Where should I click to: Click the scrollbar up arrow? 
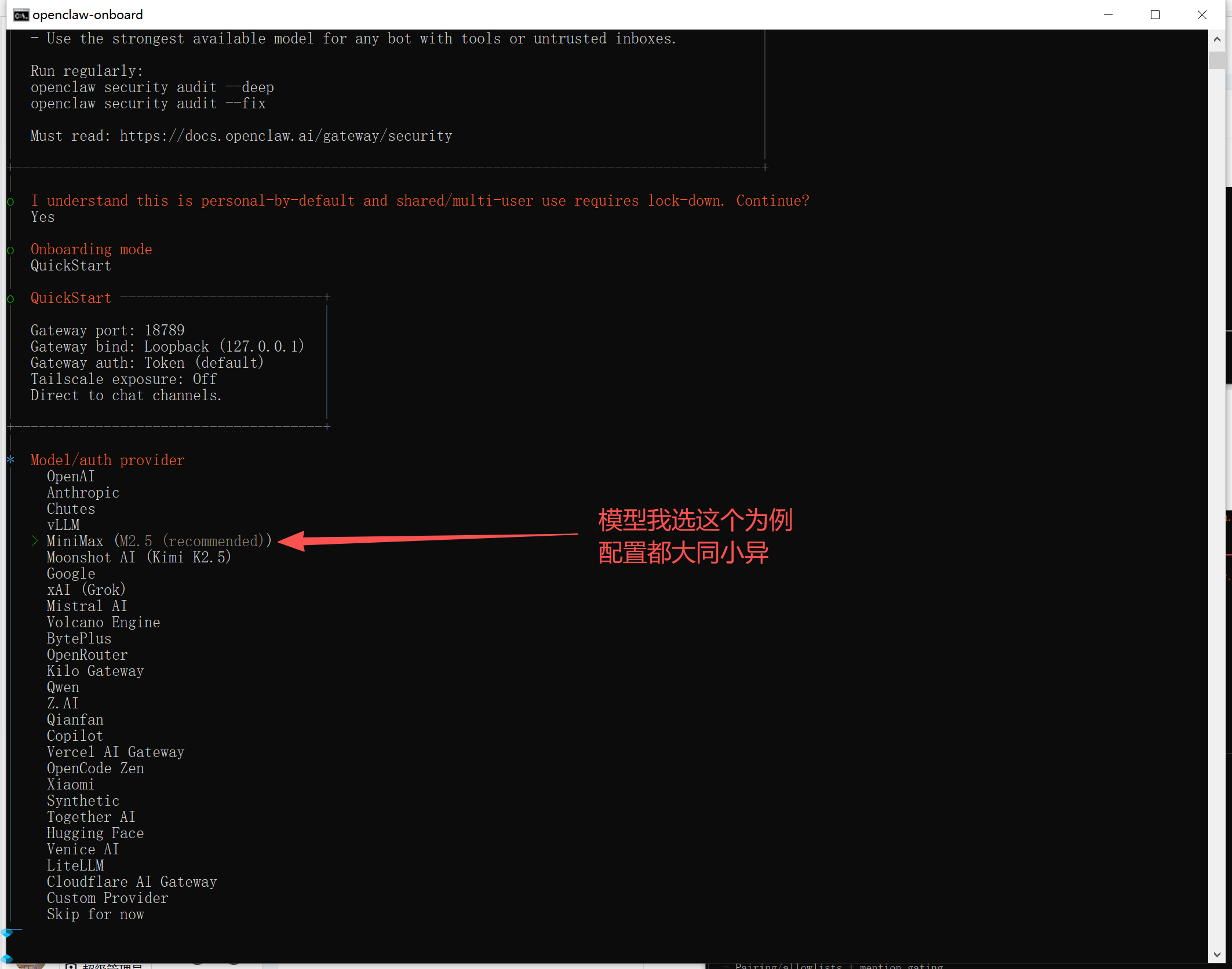(1216, 39)
